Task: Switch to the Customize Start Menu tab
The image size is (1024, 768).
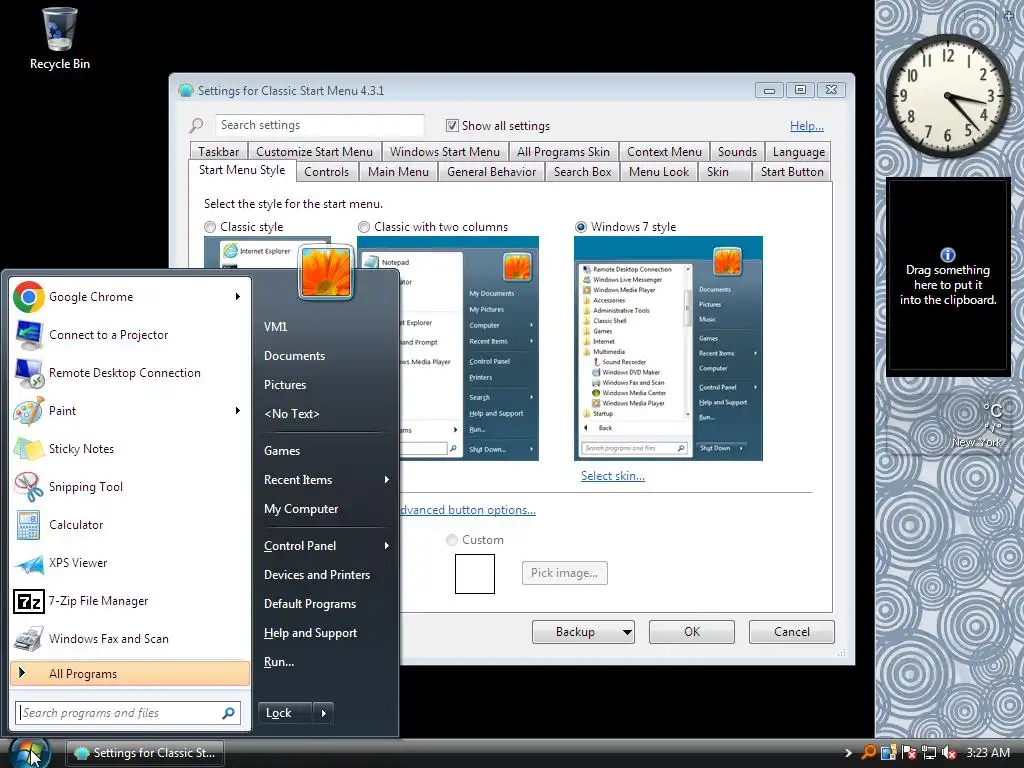Action: click(x=314, y=152)
